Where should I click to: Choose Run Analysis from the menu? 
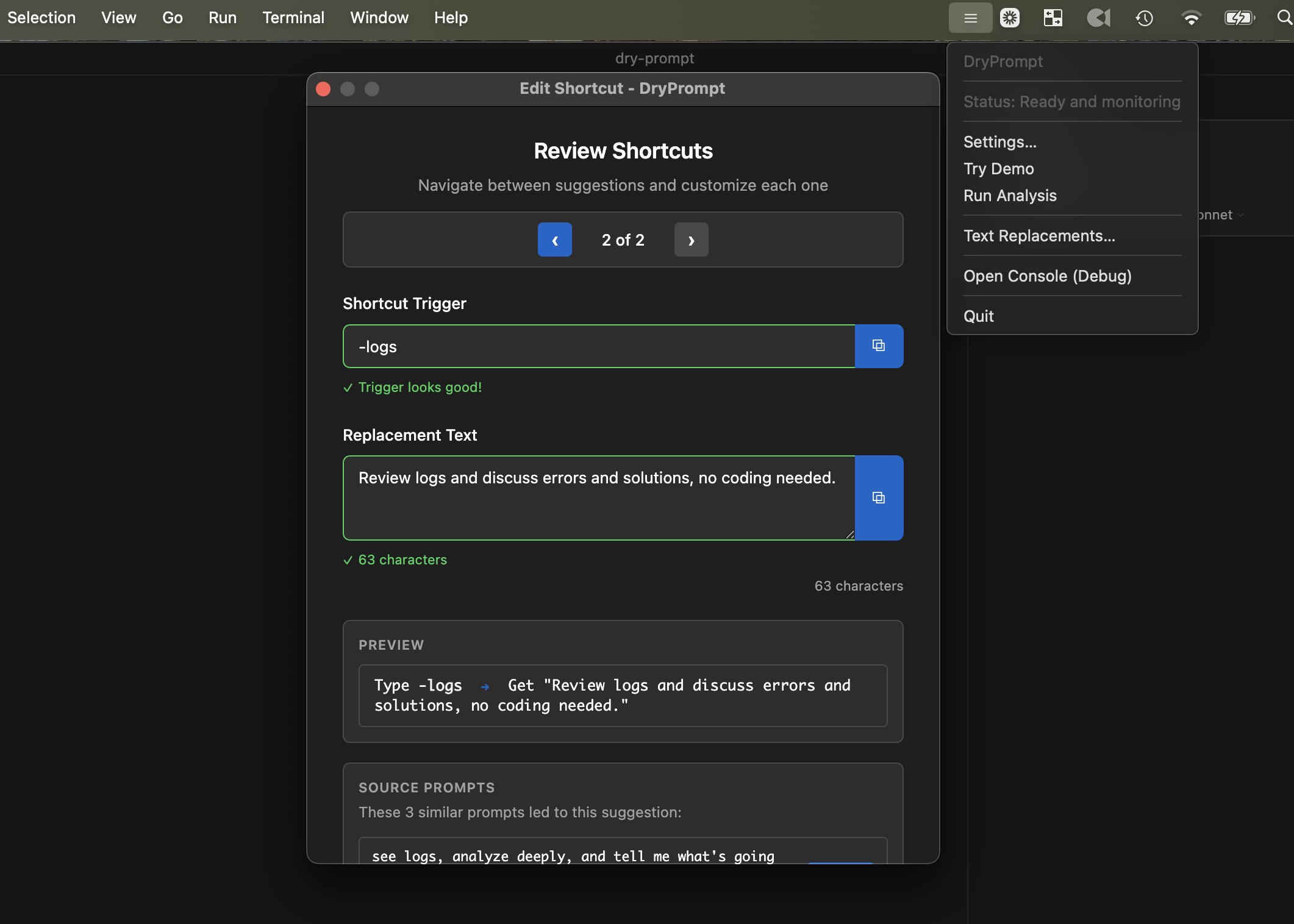tap(1010, 196)
